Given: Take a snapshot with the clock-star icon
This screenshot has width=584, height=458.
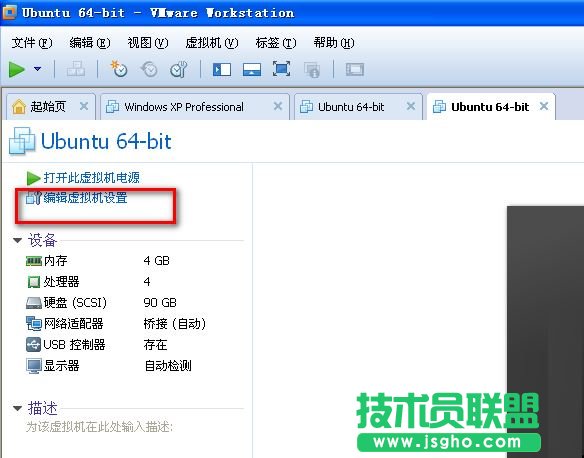Looking at the screenshot, I should click(119, 69).
